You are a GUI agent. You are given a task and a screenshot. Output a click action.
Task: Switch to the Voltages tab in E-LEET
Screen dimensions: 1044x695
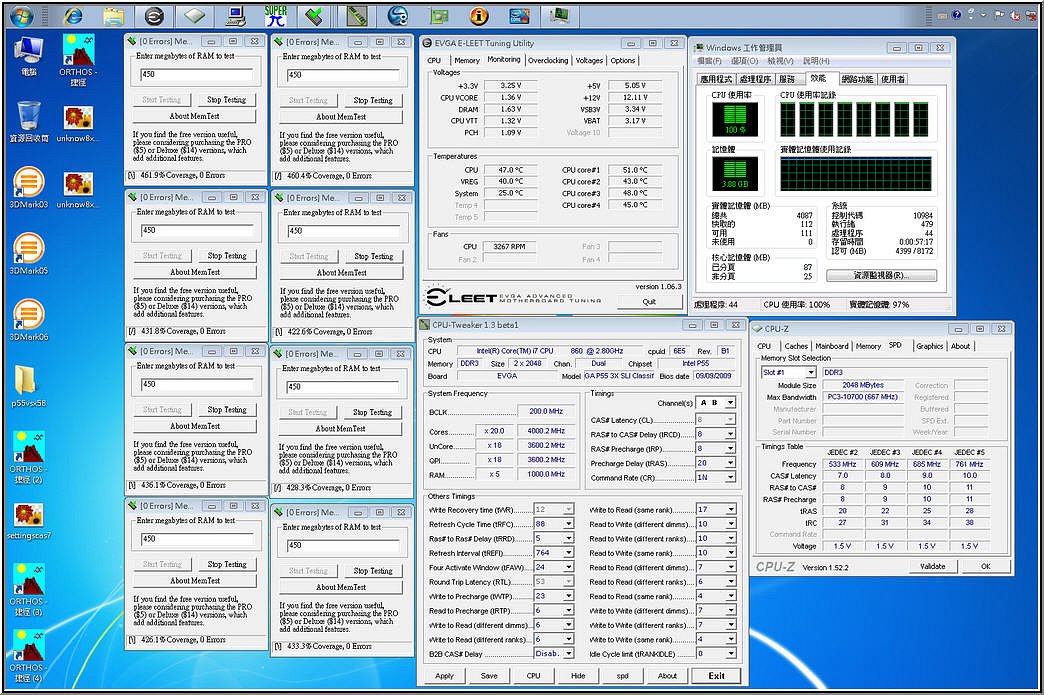(x=589, y=61)
